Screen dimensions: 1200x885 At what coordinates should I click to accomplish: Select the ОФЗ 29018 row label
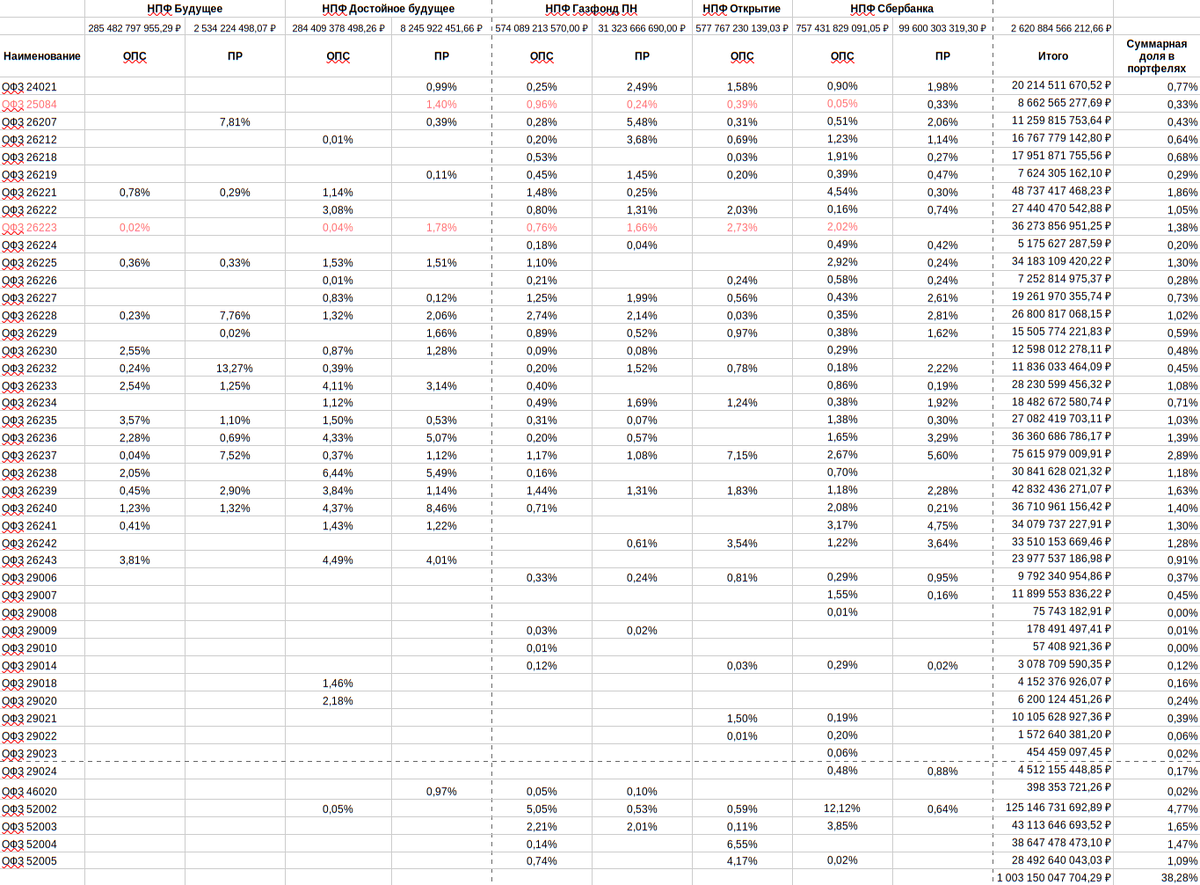[x=29, y=683]
